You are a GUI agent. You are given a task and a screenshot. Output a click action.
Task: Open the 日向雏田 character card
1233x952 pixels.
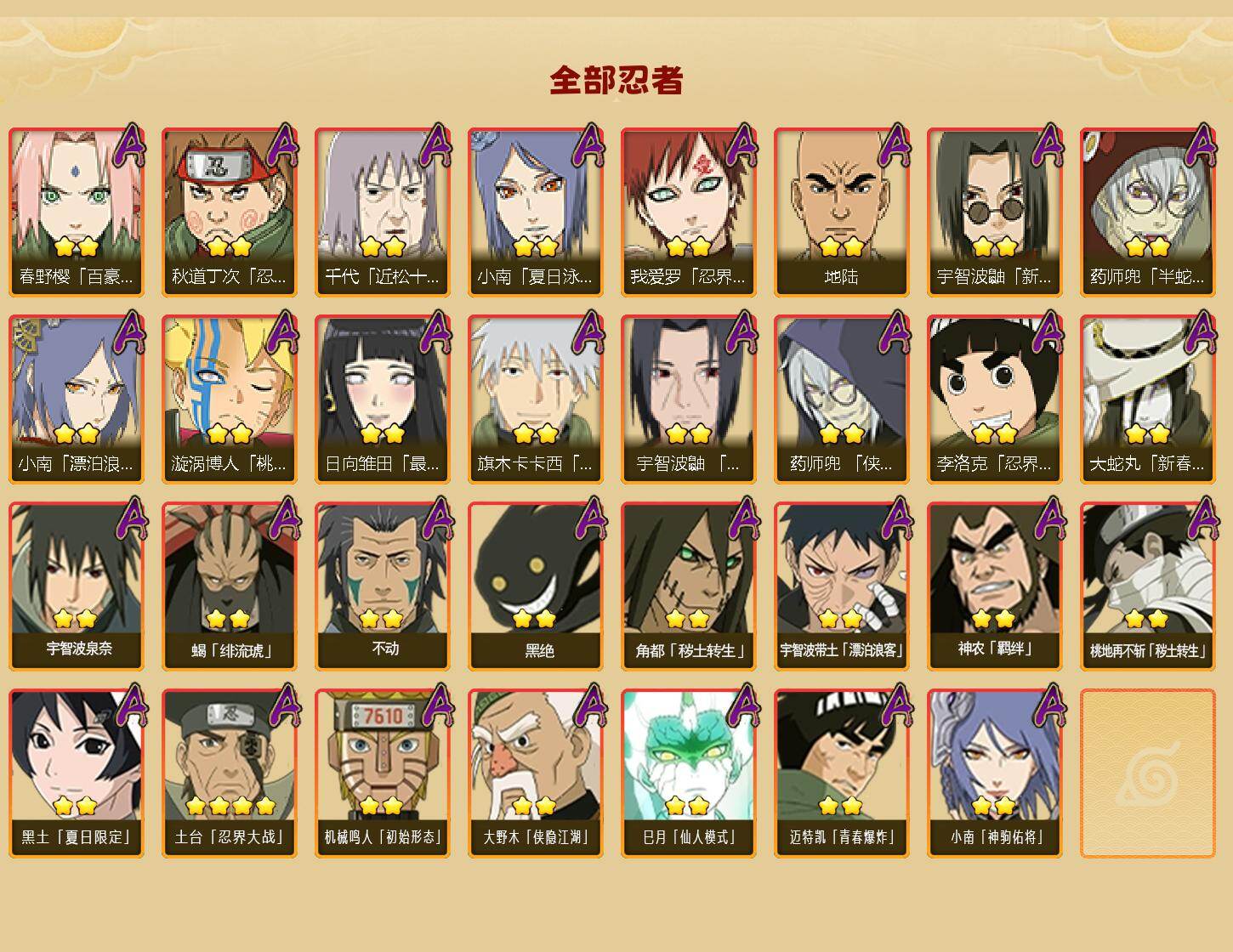[383, 399]
